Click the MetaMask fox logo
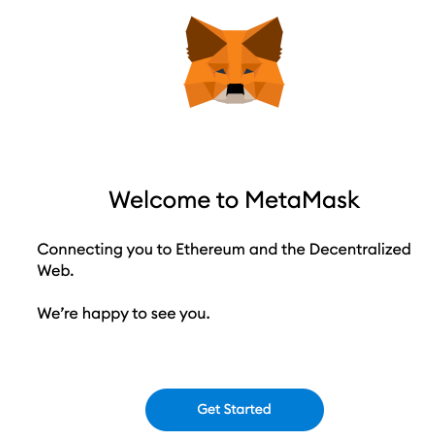This screenshot has width=435, height=441. [x=234, y=62]
